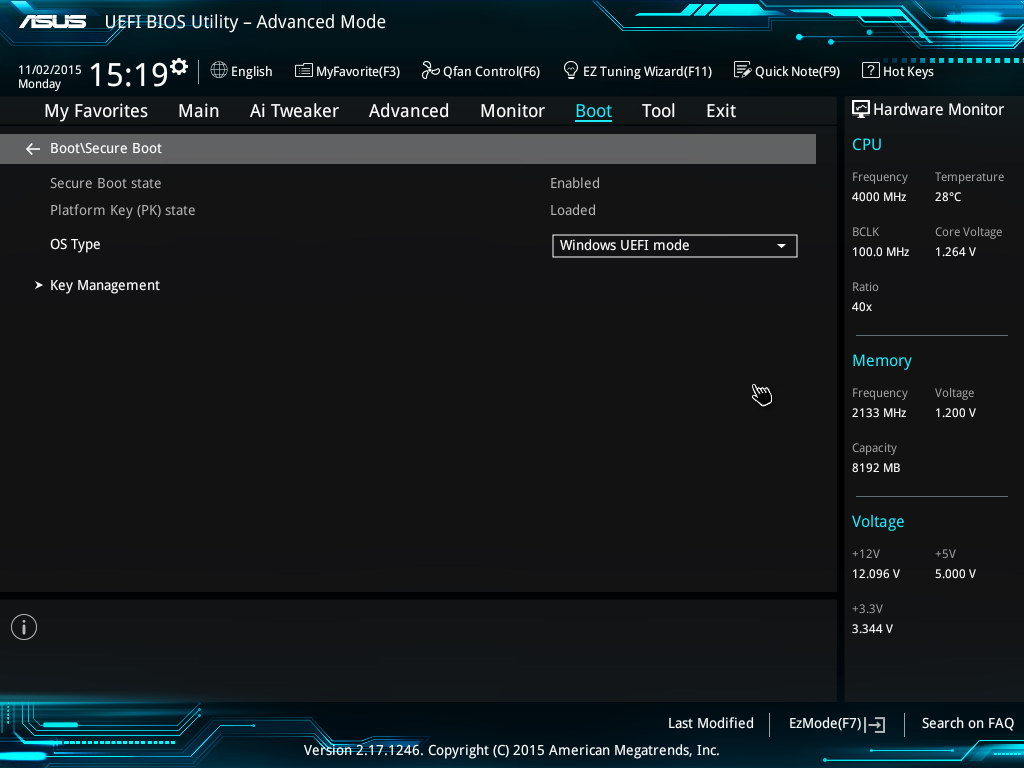Open Qfan Control fan icon
1024x768 pixels.
(x=430, y=71)
